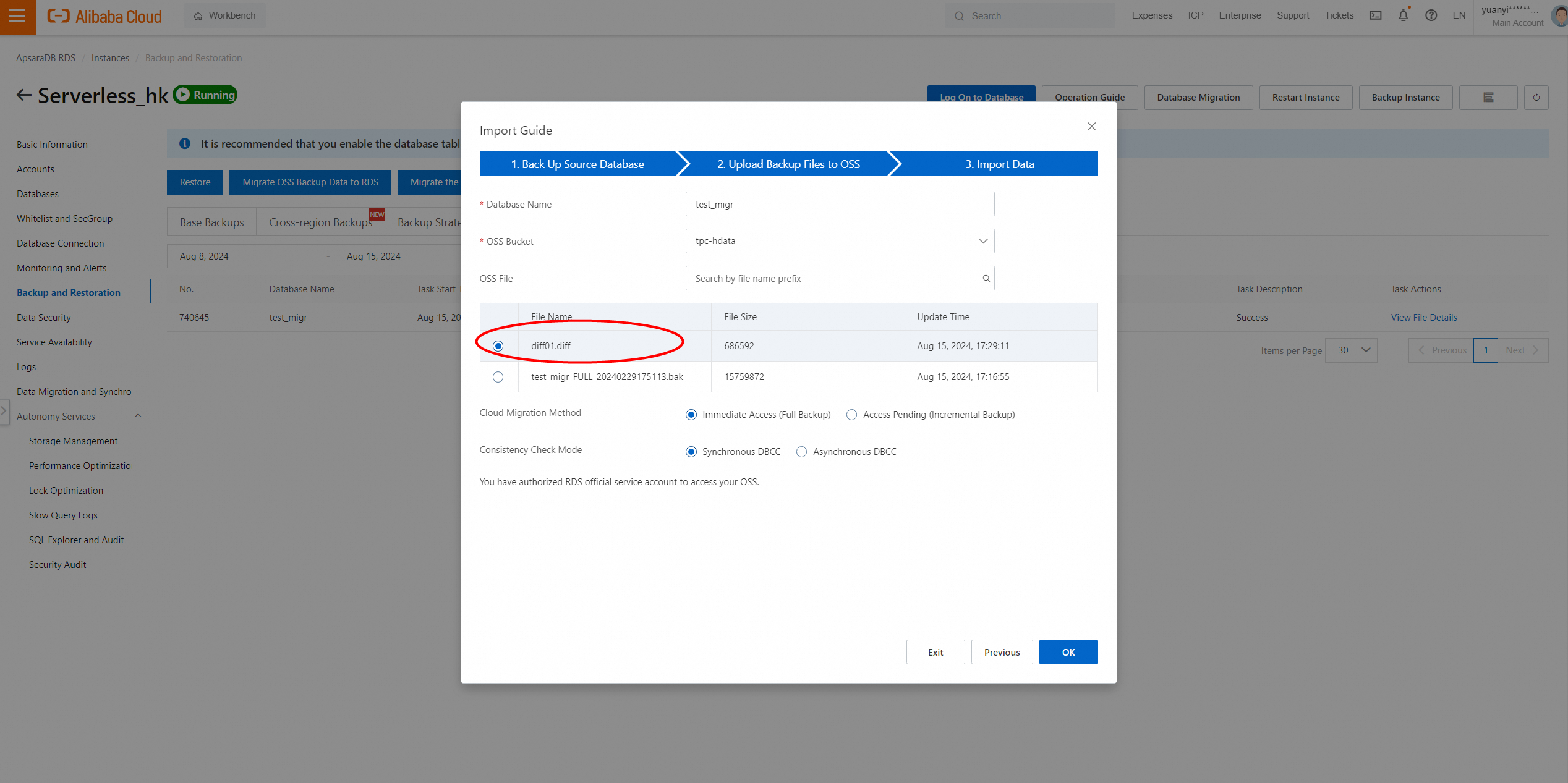Click the Backup Instance button
Image resolution: width=1568 pixels, height=783 pixels.
click(1405, 98)
